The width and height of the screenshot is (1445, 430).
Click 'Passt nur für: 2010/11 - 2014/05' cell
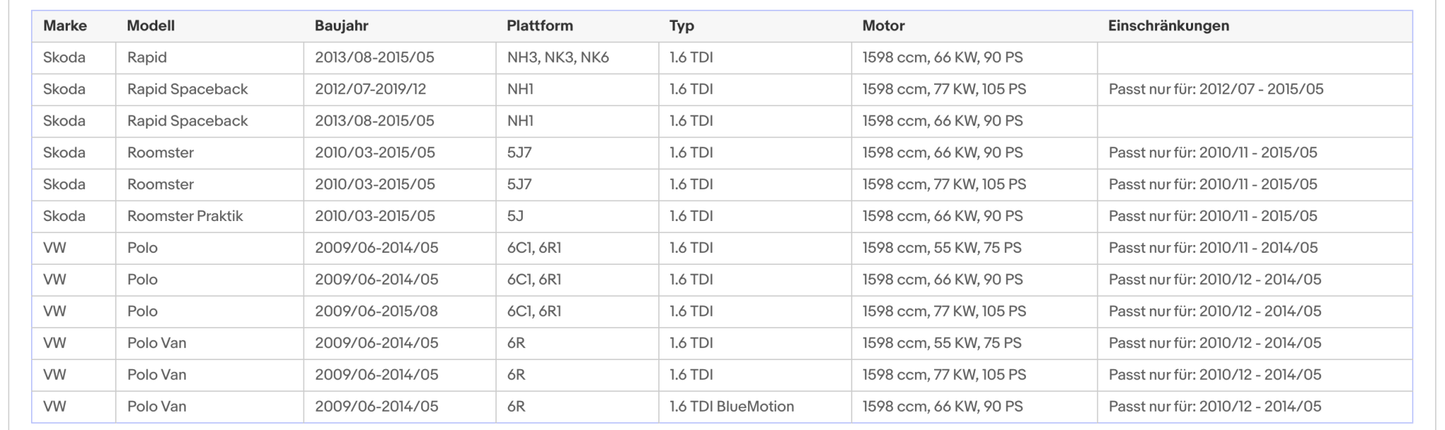pyautogui.click(x=1213, y=248)
